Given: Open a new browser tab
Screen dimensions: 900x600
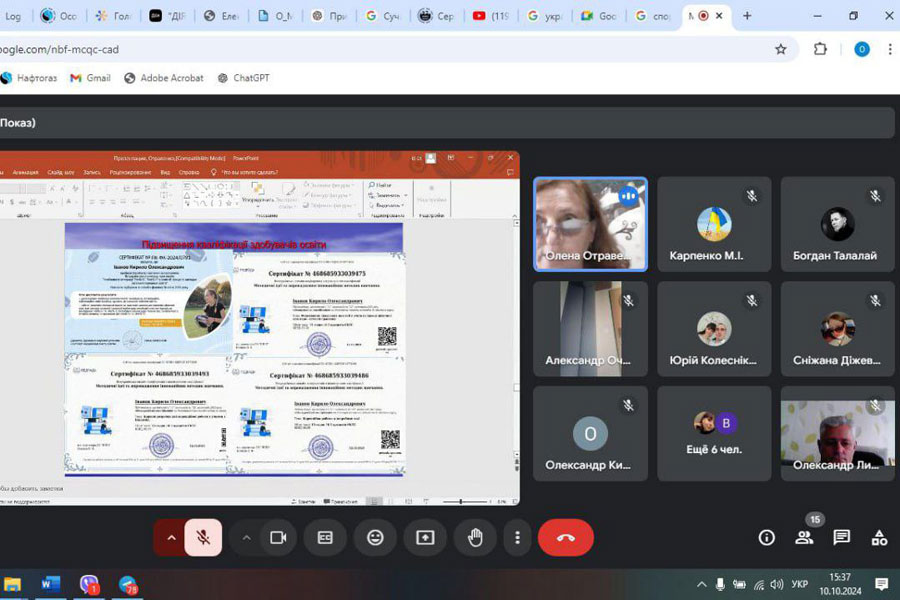Looking at the screenshot, I should pyautogui.click(x=746, y=16).
